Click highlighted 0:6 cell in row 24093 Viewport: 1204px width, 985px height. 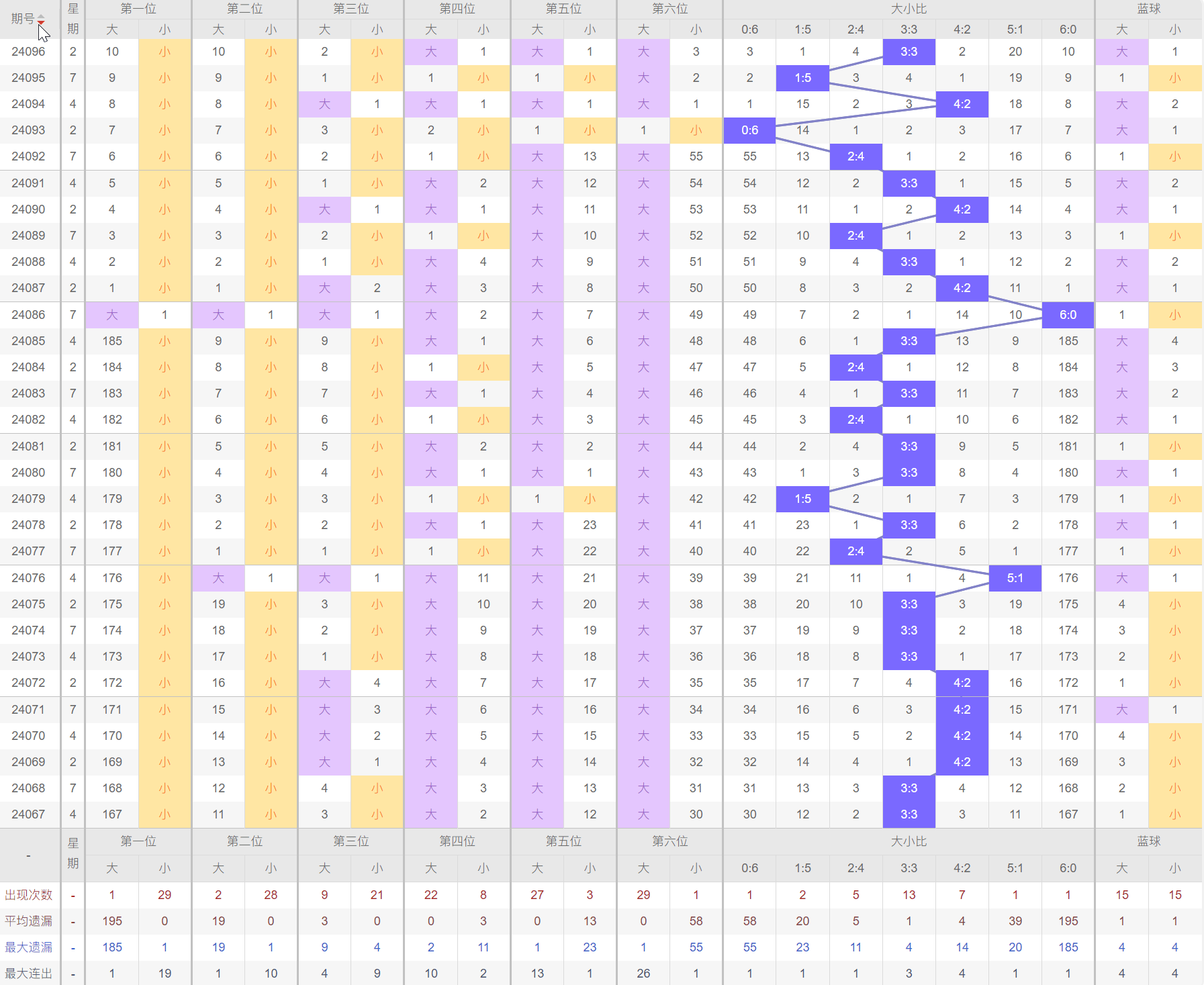(x=749, y=130)
